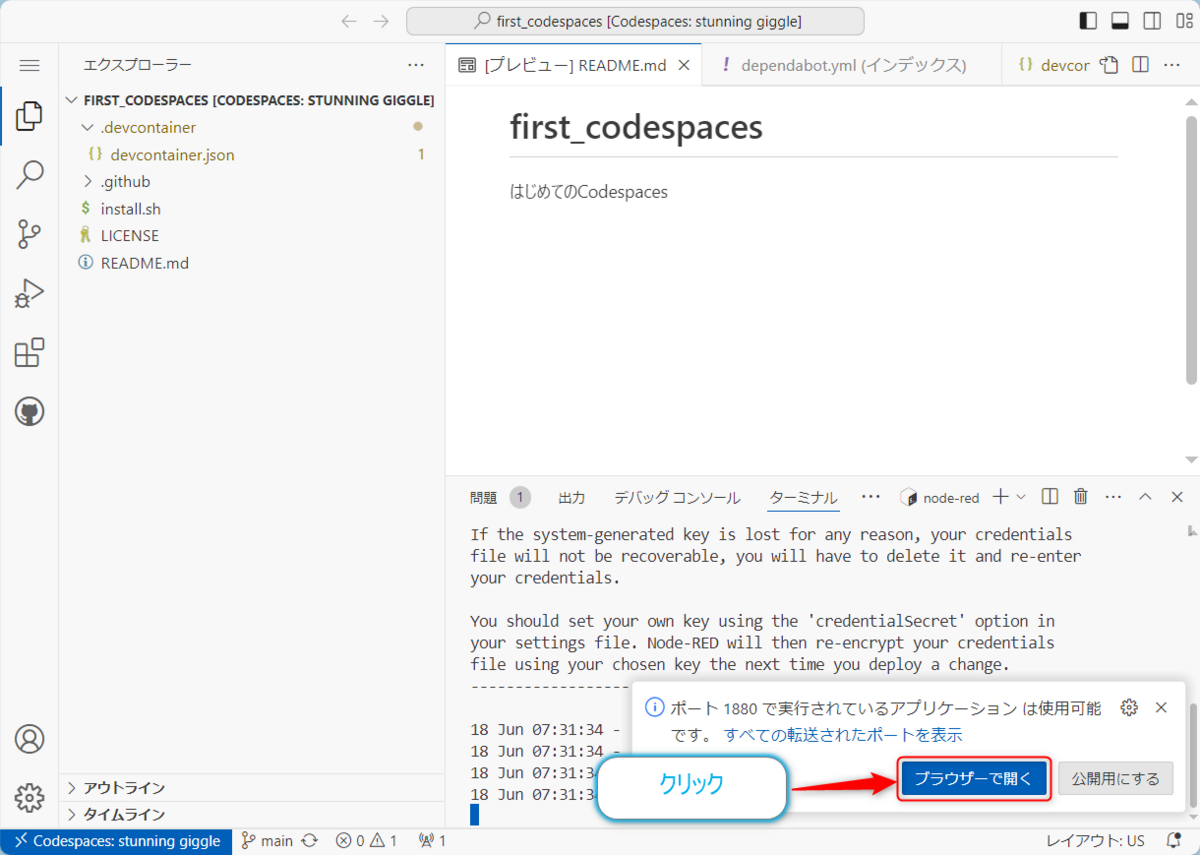Open the Search view in the activity bar
The height and width of the screenshot is (855, 1200).
(29, 174)
